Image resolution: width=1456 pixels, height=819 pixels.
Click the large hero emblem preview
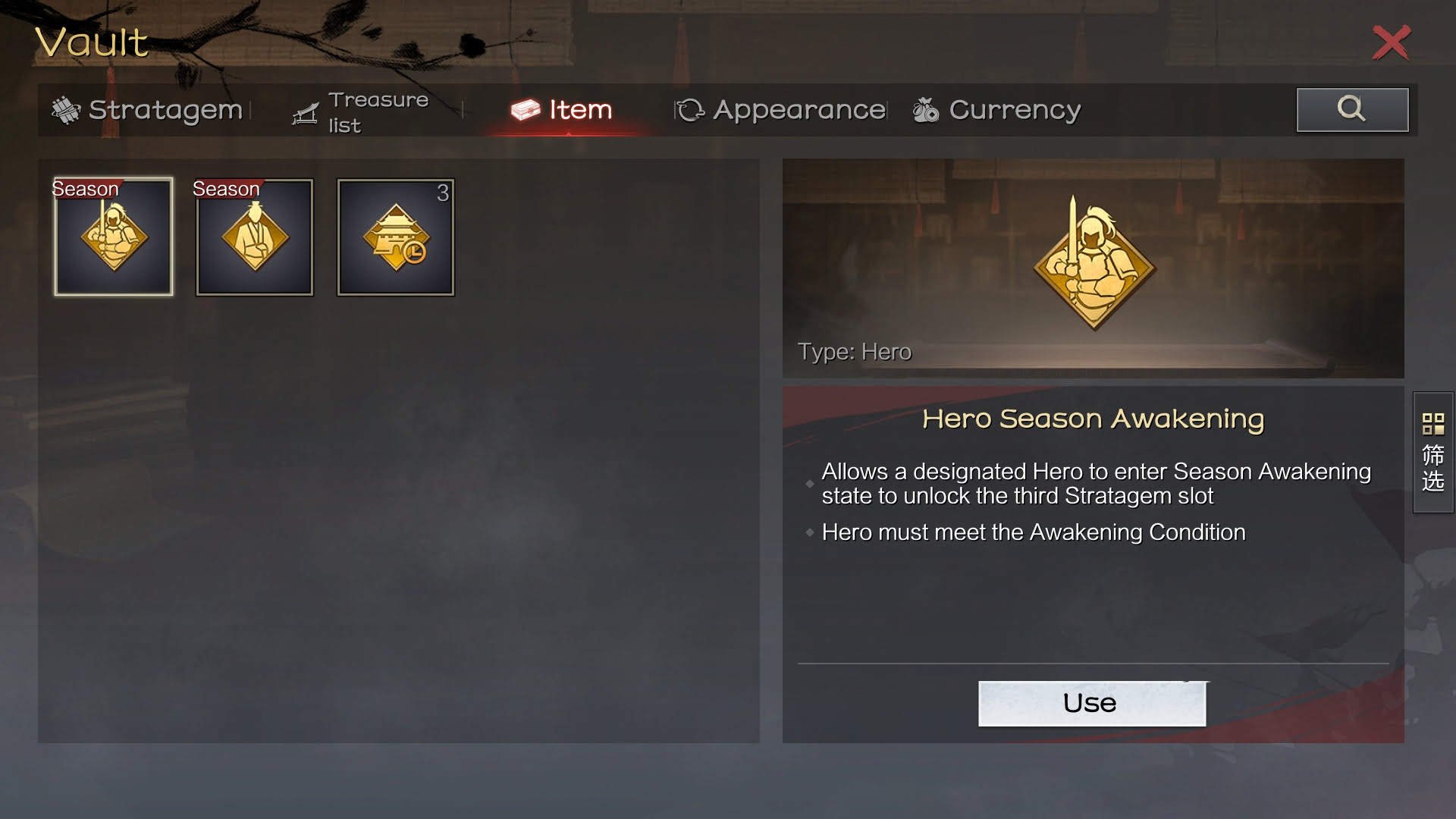point(1094,262)
